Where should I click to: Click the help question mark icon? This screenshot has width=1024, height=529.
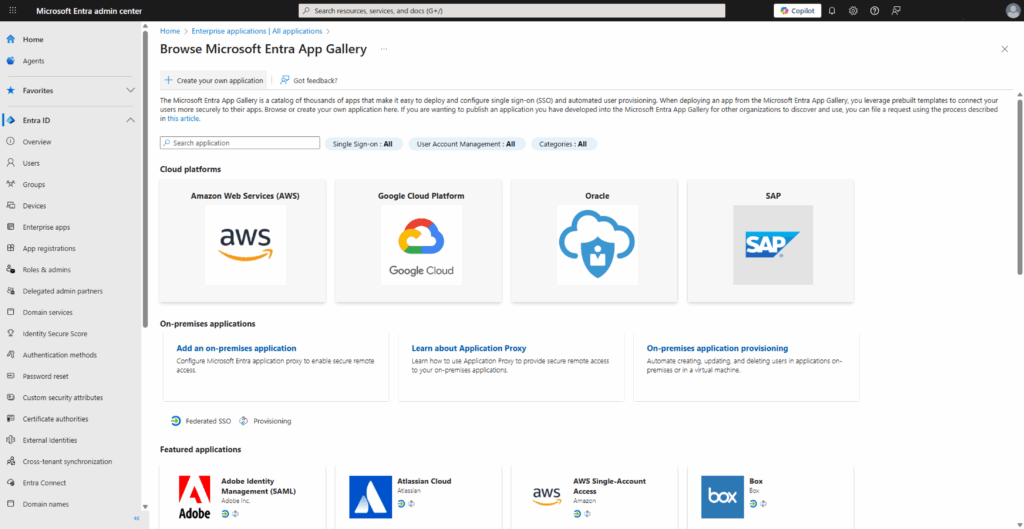pos(875,10)
